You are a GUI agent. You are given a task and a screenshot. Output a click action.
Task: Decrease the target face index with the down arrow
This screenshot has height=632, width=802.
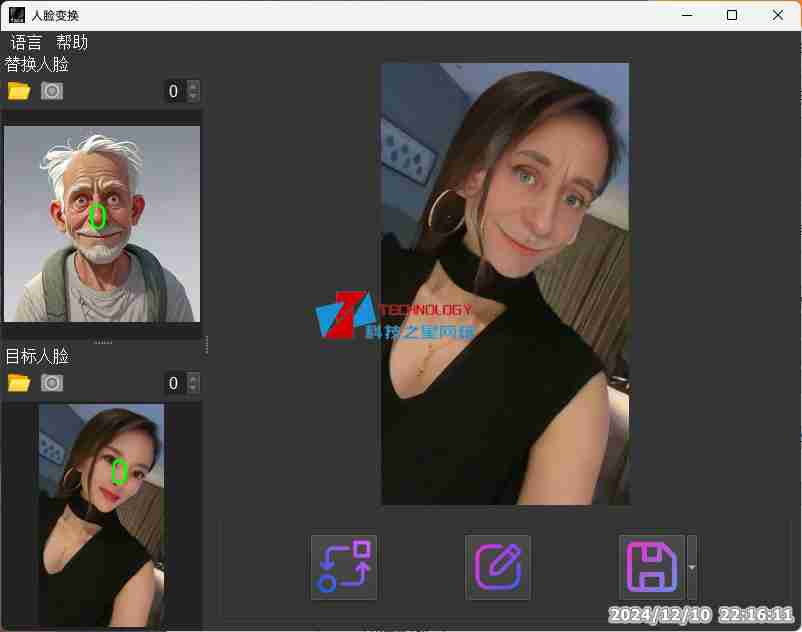[x=195, y=388]
